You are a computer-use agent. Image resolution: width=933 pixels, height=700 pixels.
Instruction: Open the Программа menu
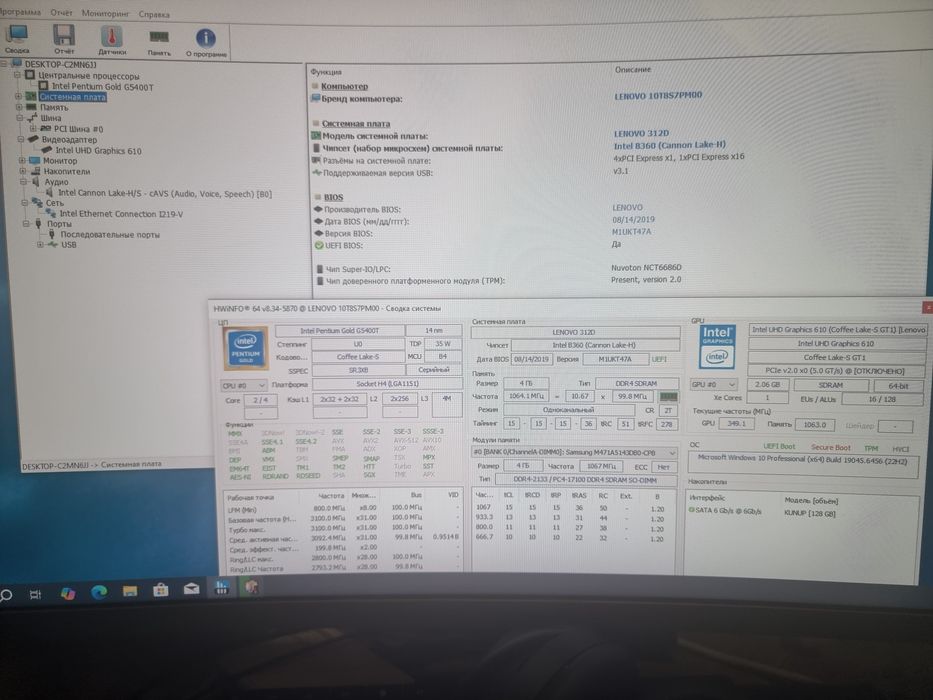pyautogui.click(x=20, y=12)
